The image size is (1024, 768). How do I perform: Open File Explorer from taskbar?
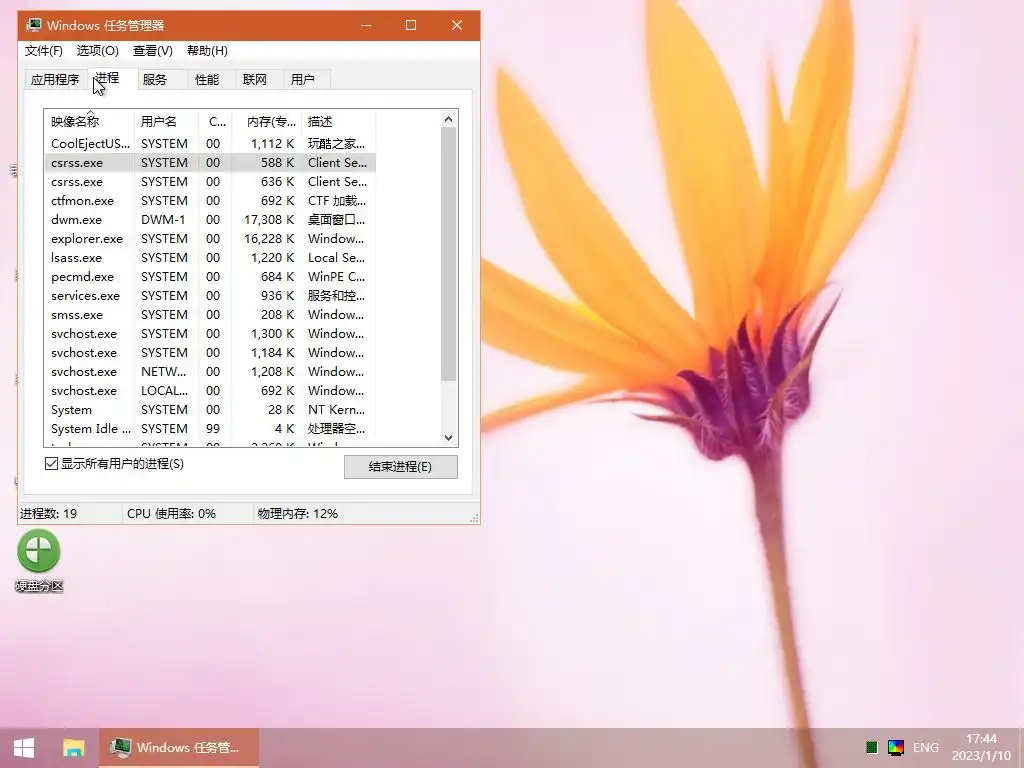[73, 748]
